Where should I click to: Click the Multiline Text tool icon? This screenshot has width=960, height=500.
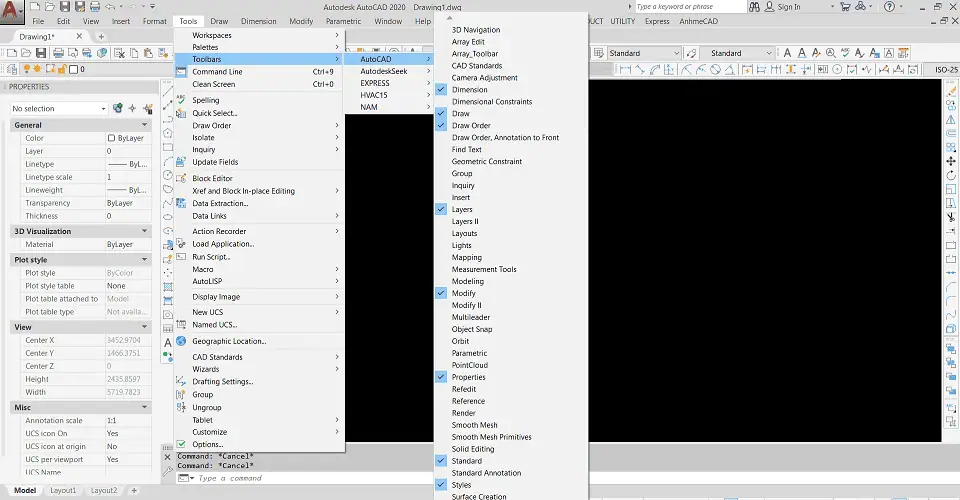click(x=787, y=53)
